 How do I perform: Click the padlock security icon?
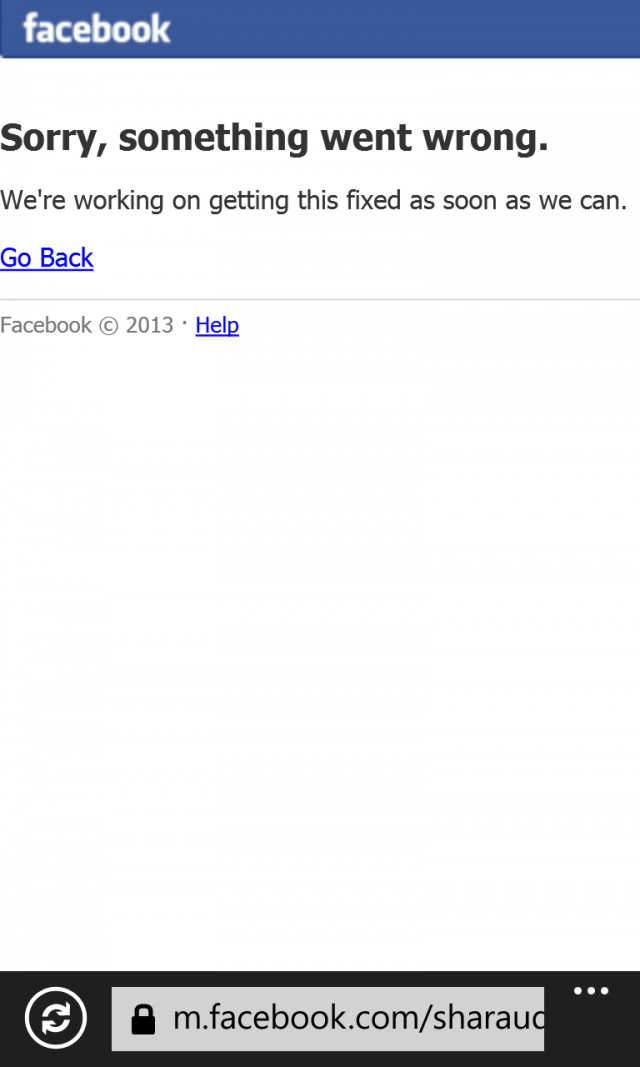143,1019
